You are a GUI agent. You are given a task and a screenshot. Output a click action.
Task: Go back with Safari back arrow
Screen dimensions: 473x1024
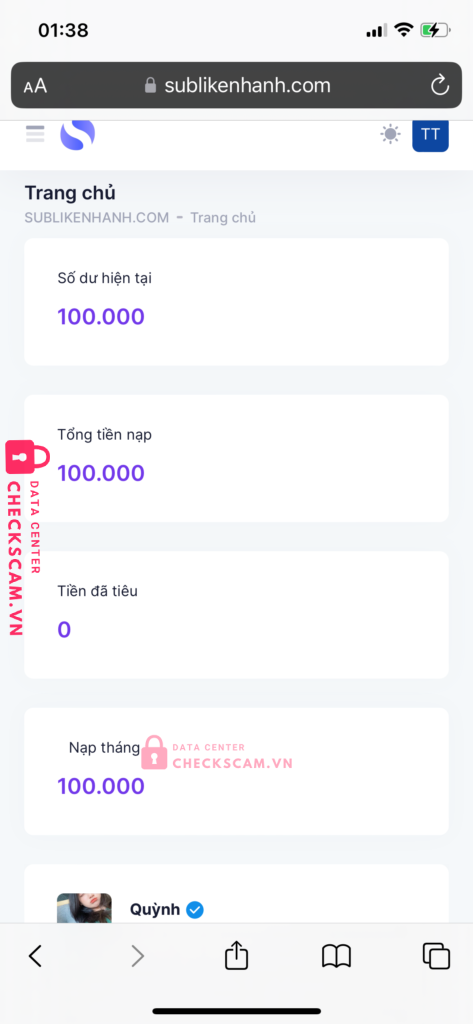(x=35, y=956)
